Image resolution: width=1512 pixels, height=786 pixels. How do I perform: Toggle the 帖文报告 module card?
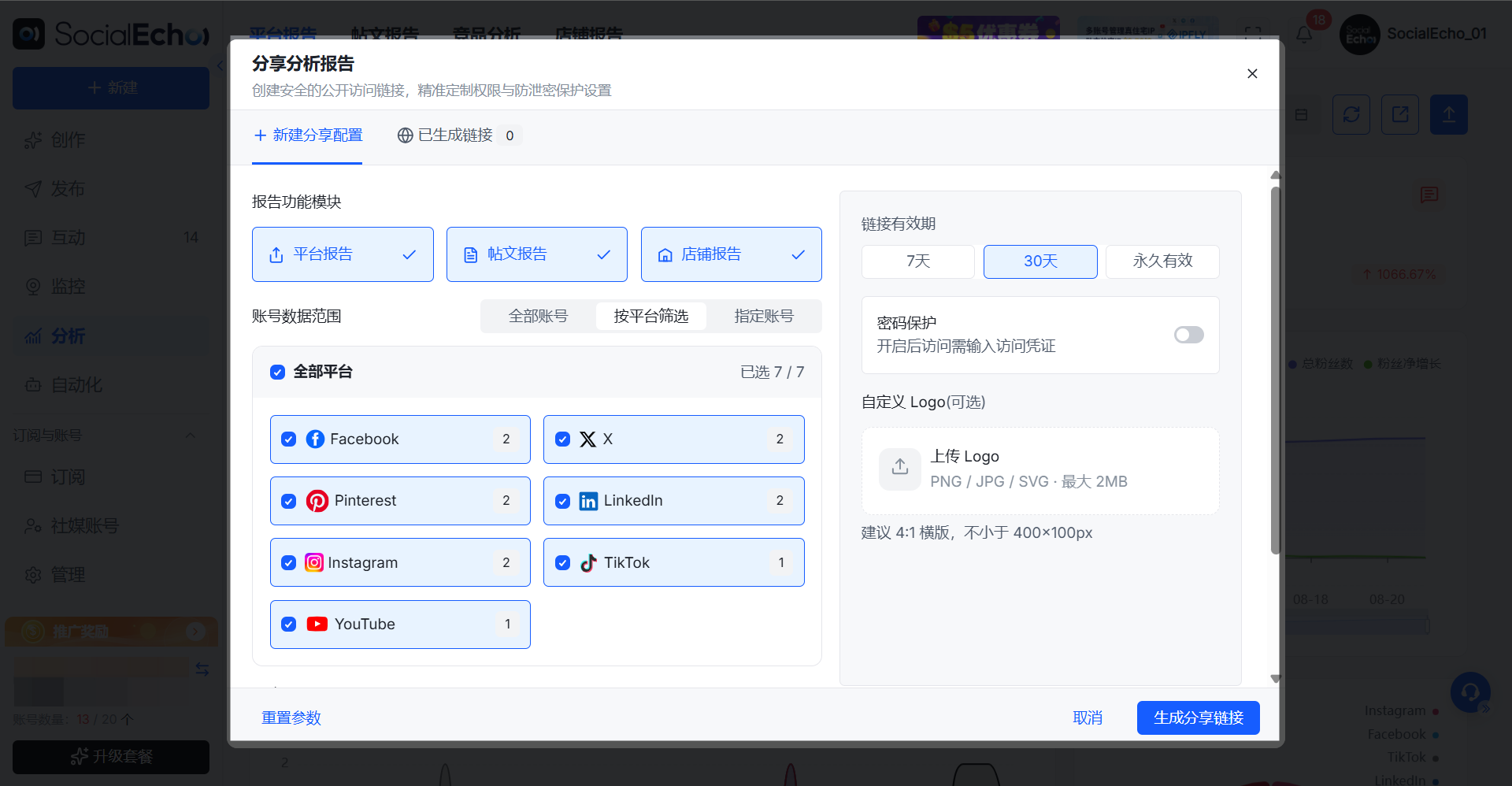[x=537, y=254]
